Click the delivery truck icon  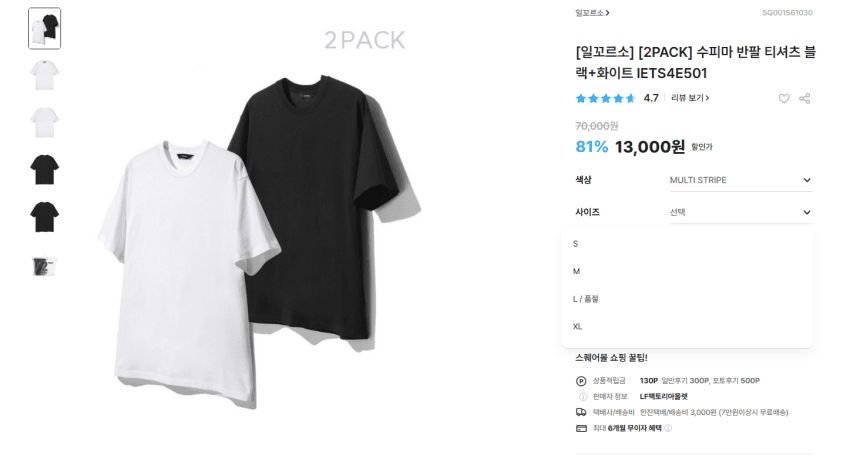click(x=581, y=412)
